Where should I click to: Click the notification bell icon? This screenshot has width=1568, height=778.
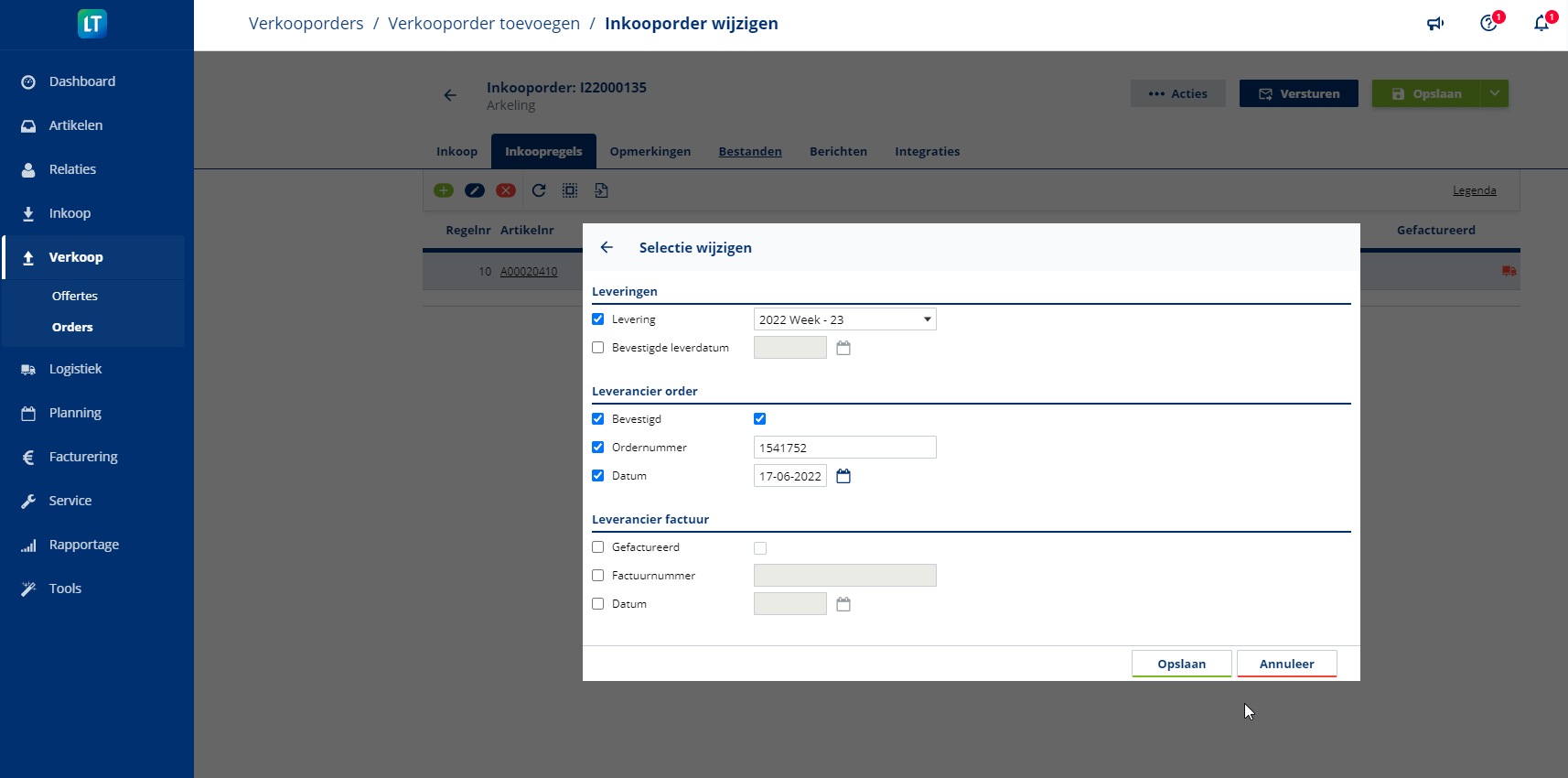[x=1541, y=24]
